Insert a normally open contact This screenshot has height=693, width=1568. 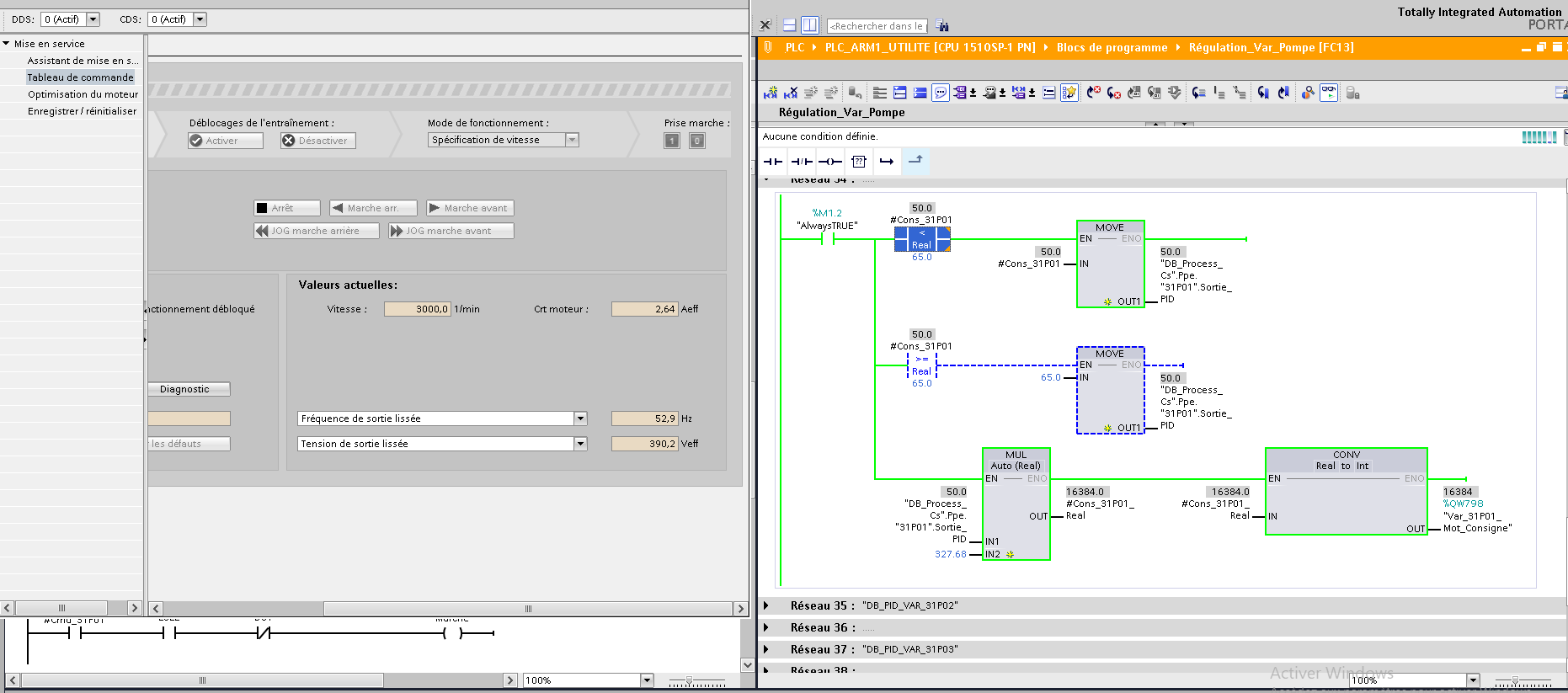click(773, 162)
